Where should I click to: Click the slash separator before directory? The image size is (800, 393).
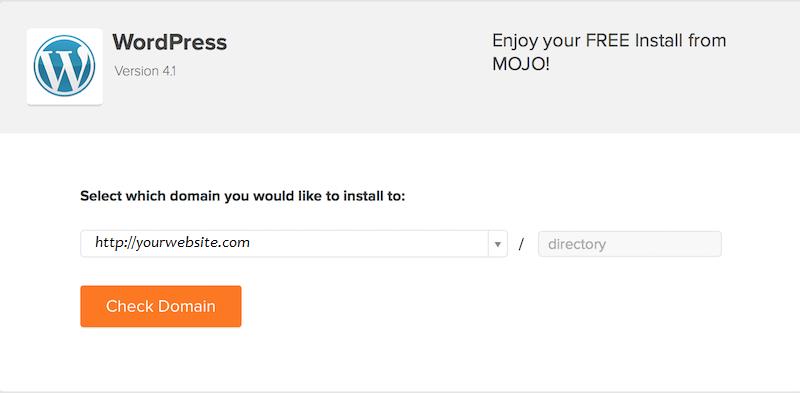pyautogui.click(x=521, y=244)
